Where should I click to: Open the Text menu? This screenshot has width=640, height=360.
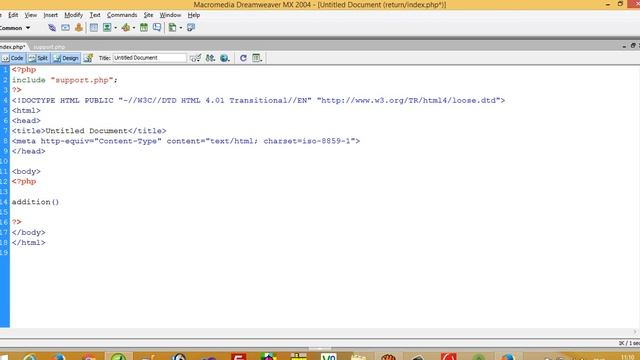tap(95, 15)
